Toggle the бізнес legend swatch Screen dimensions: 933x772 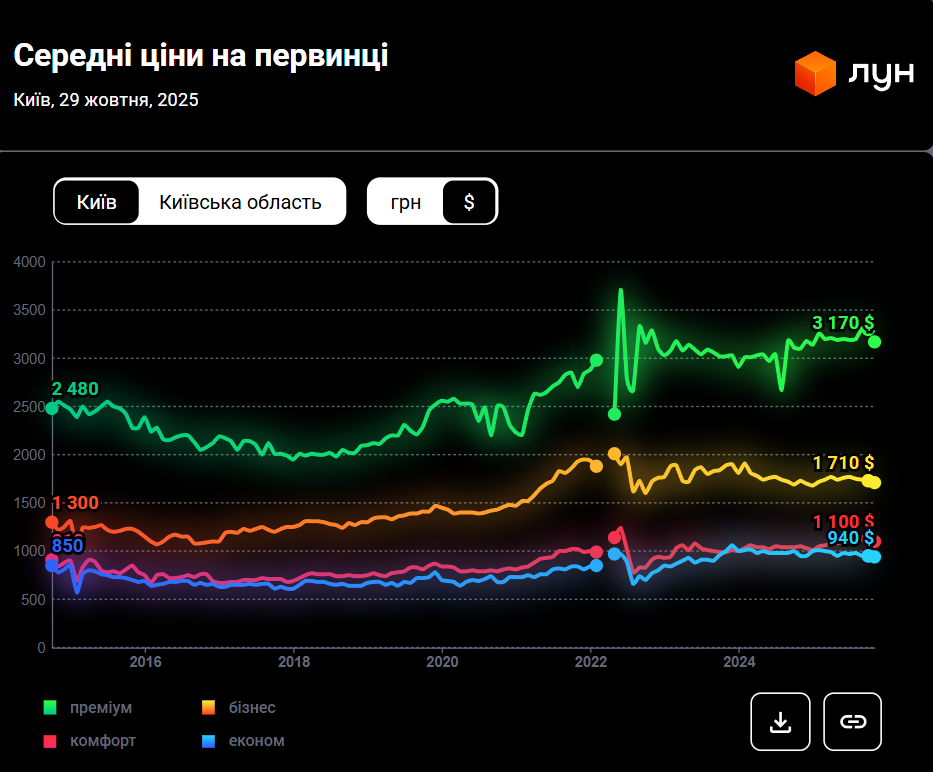click(x=208, y=708)
